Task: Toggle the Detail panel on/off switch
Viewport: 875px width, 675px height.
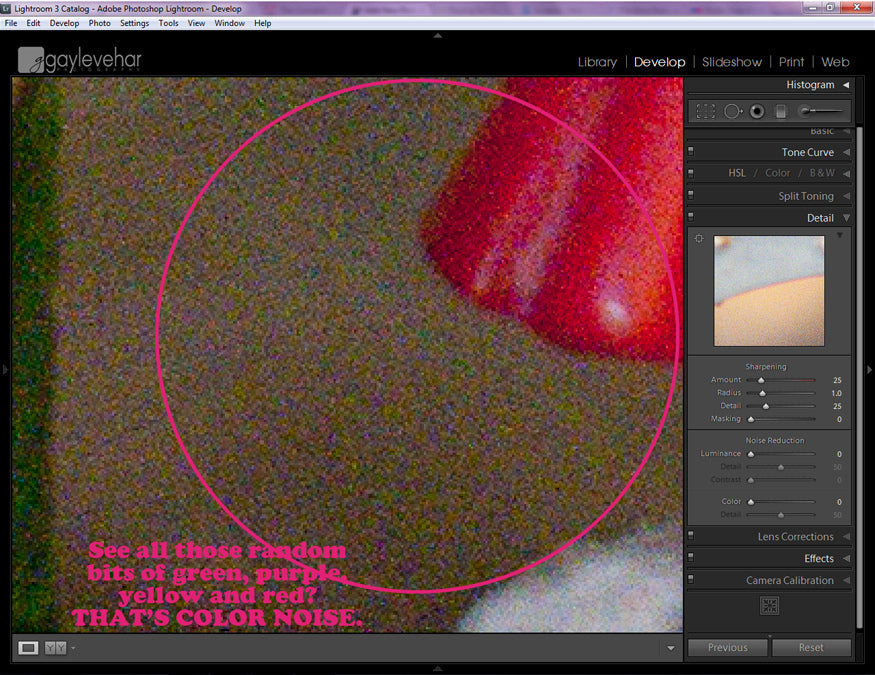Action: tap(691, 218)
